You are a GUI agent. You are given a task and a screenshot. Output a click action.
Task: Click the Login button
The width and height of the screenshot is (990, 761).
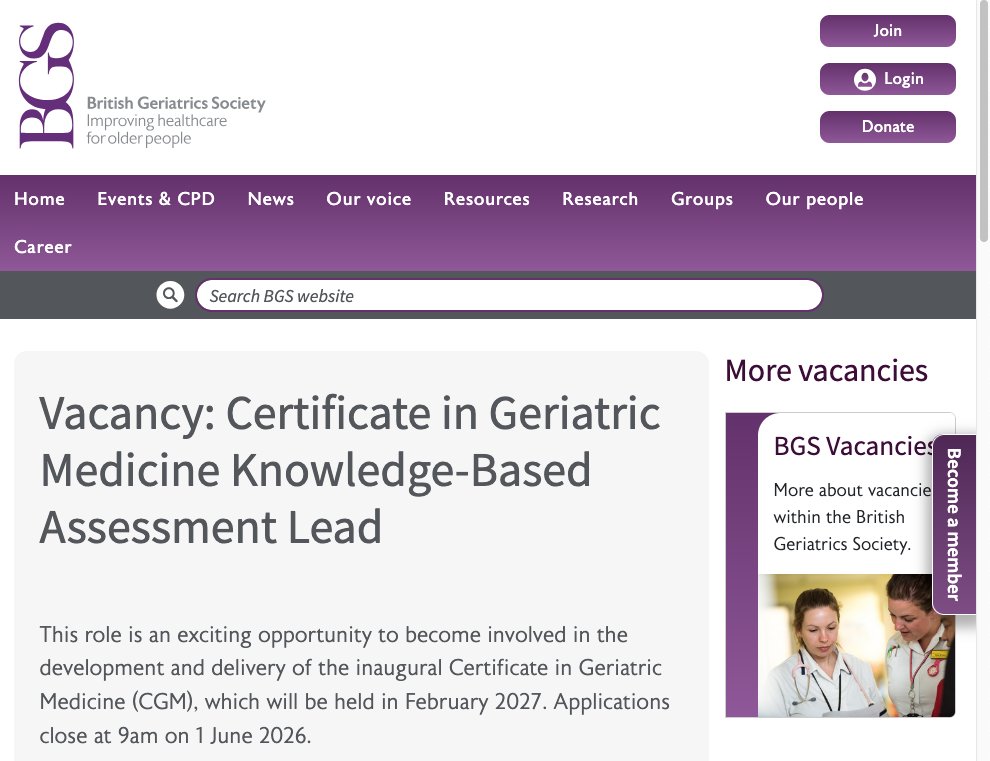point(888,79)
